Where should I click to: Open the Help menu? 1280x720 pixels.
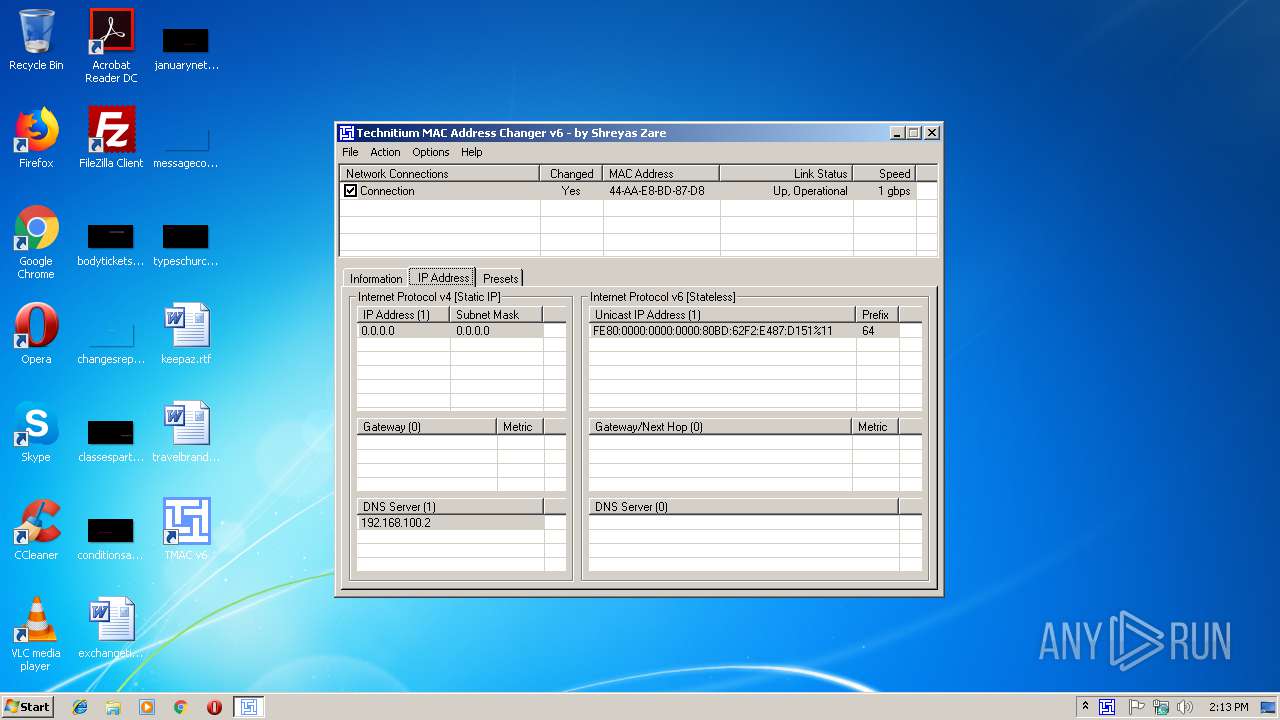click(472, 152)
